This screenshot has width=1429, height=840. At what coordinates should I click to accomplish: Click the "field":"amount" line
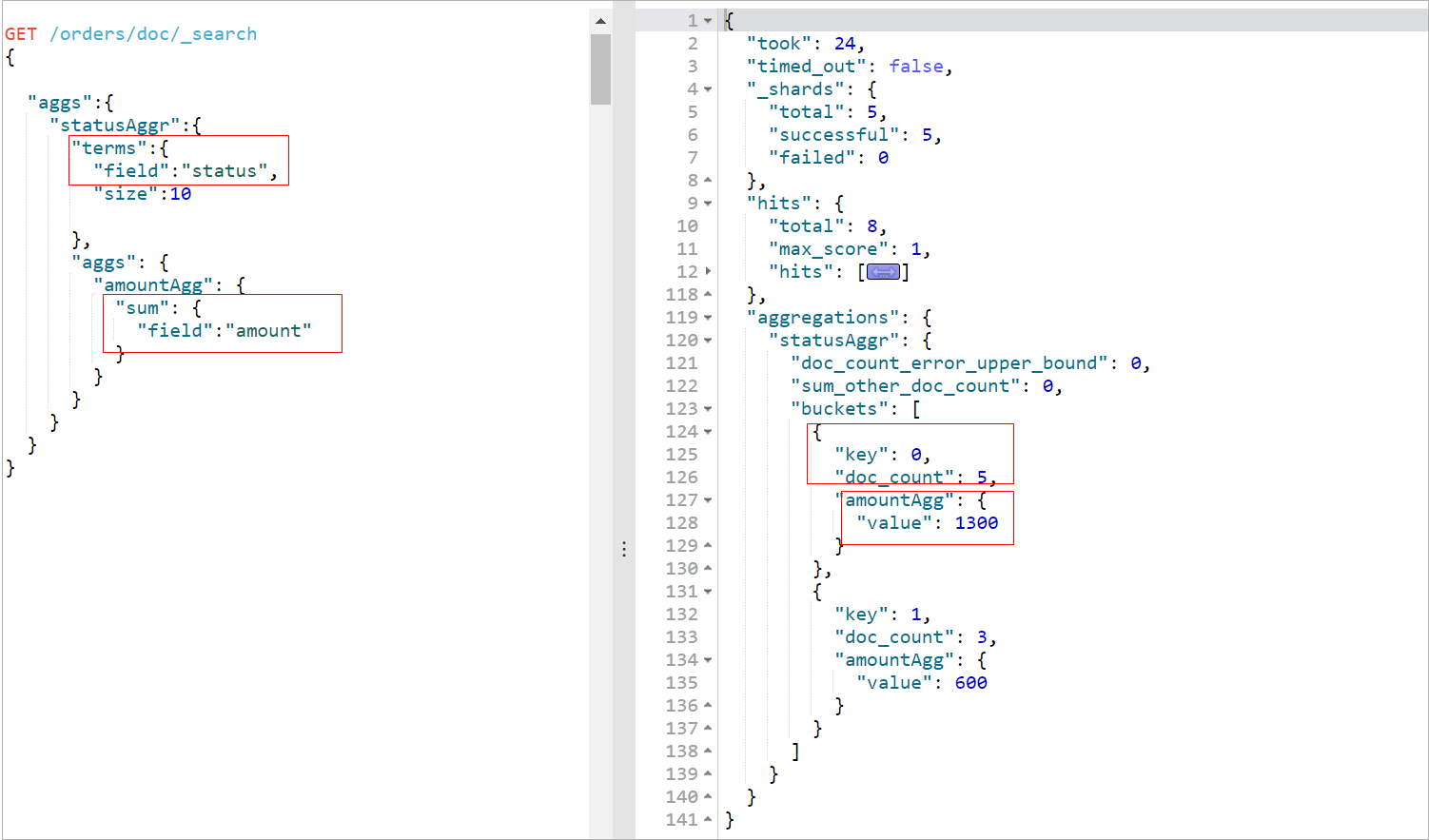coord(225,331)
